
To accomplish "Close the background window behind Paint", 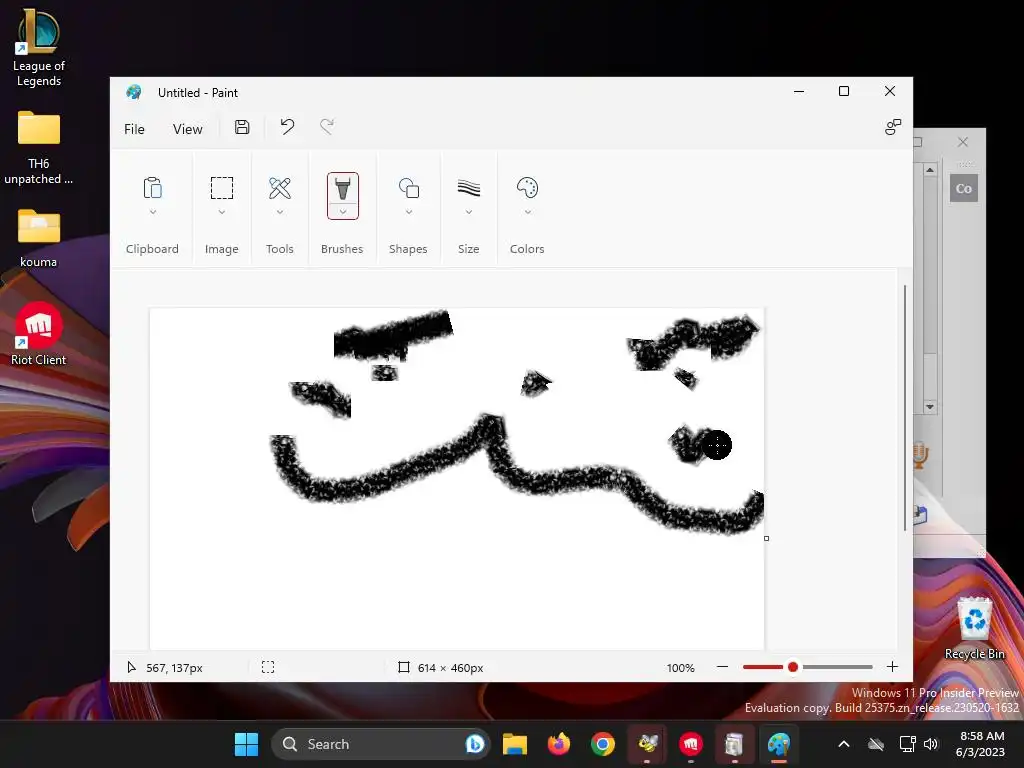I will click(x=963, y=142).
